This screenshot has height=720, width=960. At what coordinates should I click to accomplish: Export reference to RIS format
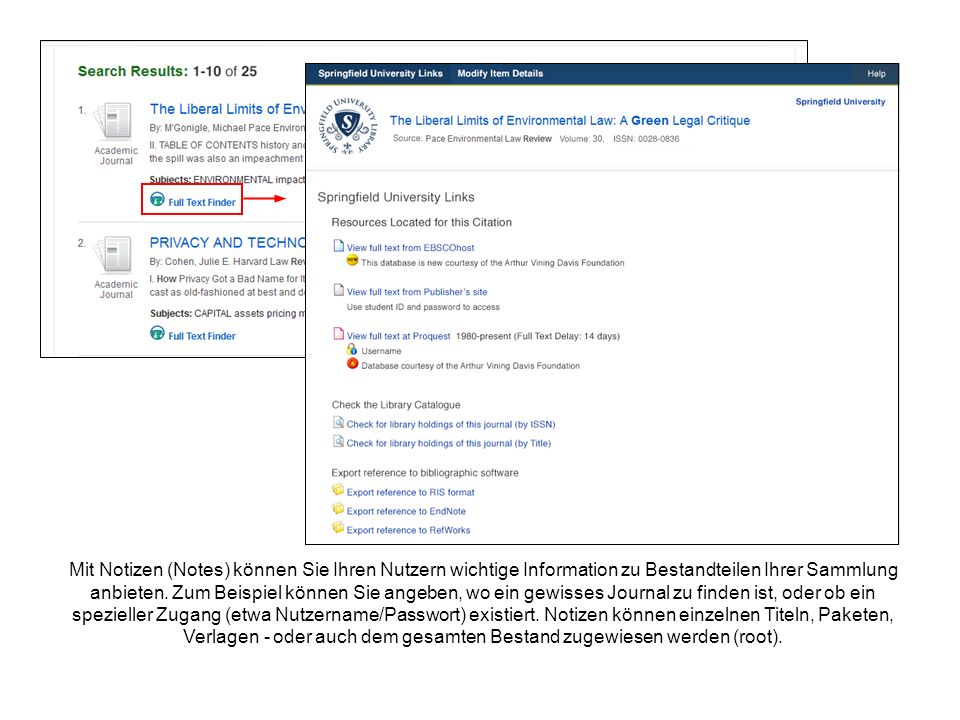point(410,492)
